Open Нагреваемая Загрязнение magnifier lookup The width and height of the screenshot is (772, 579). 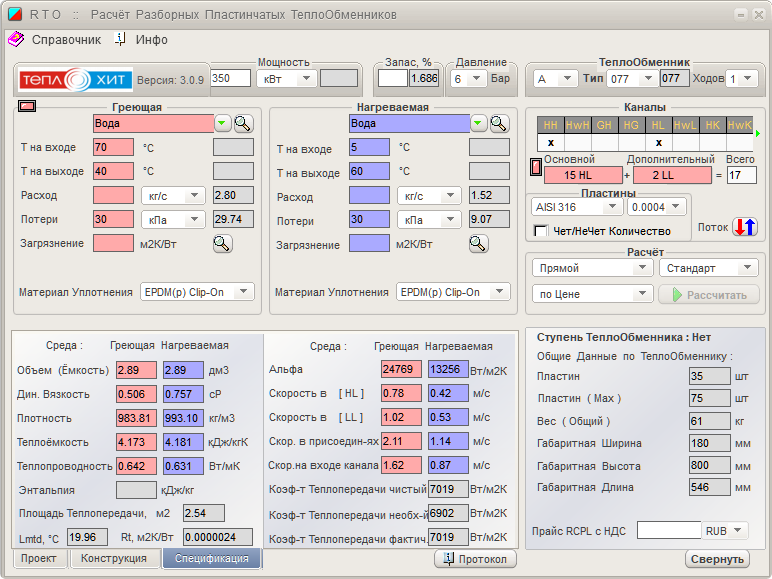tap(479, 243)
